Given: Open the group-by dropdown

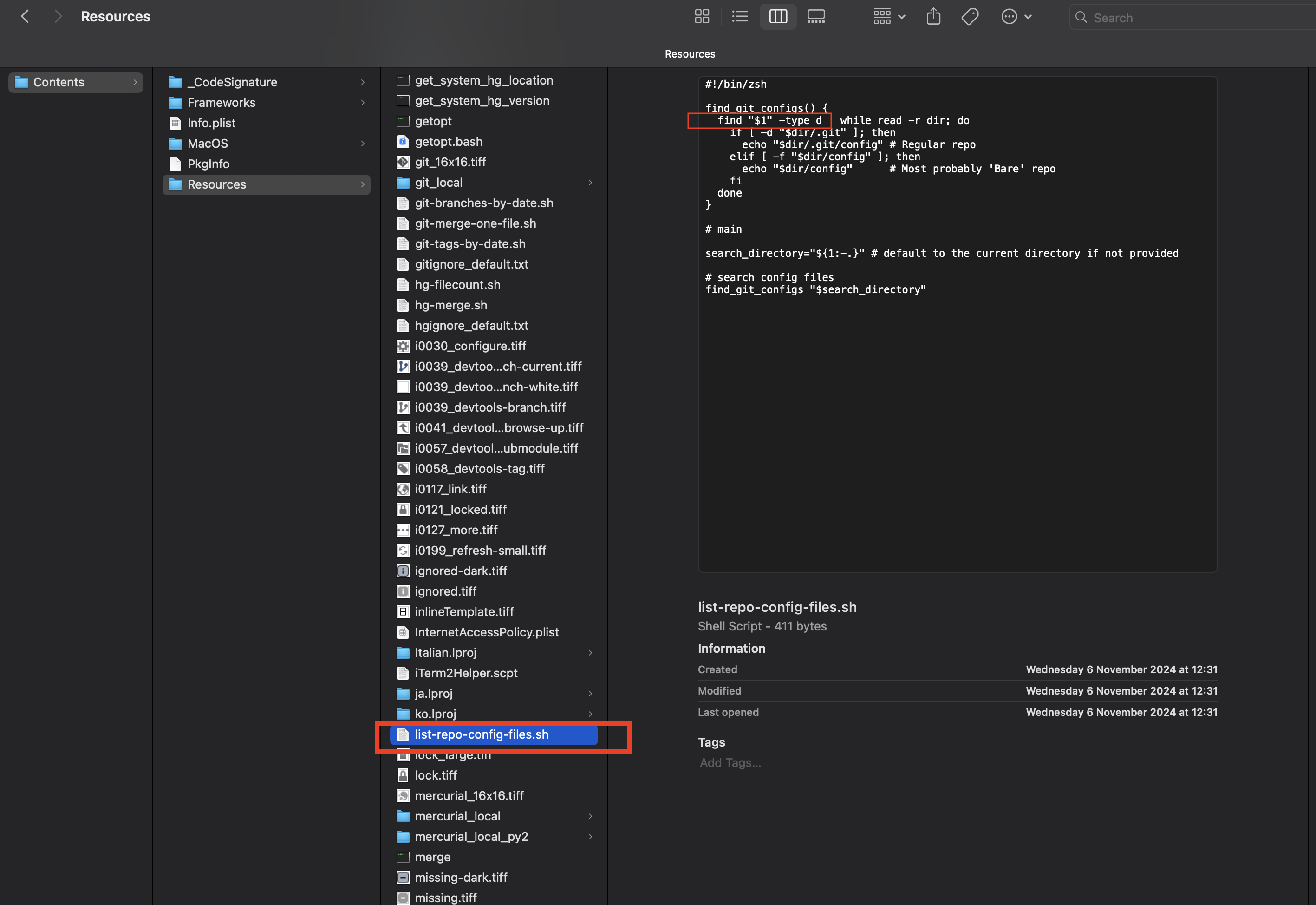Looking at the screenshot, I should click(889, 16).
